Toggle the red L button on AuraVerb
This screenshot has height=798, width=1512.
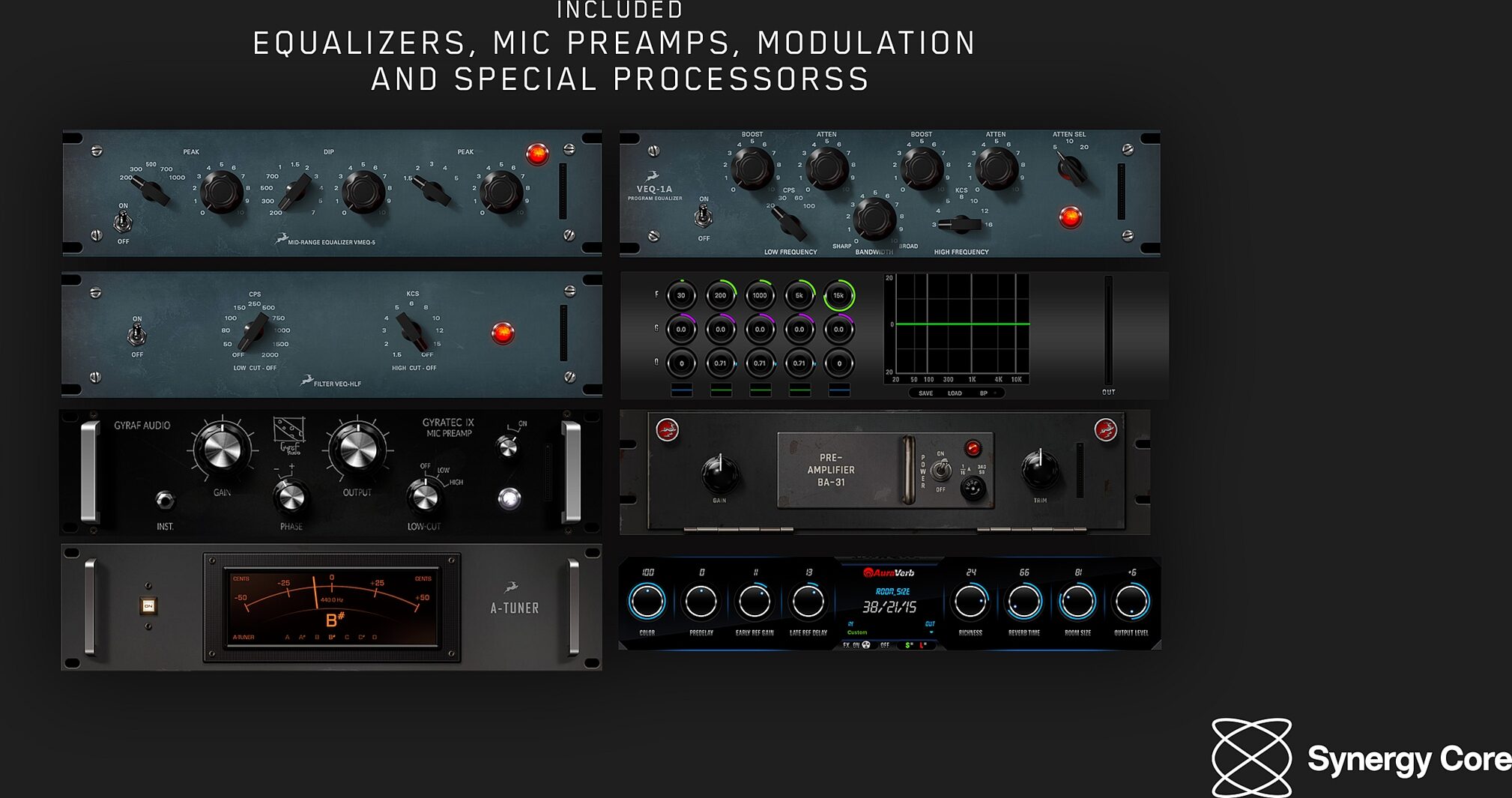click(x=922, y=645)
